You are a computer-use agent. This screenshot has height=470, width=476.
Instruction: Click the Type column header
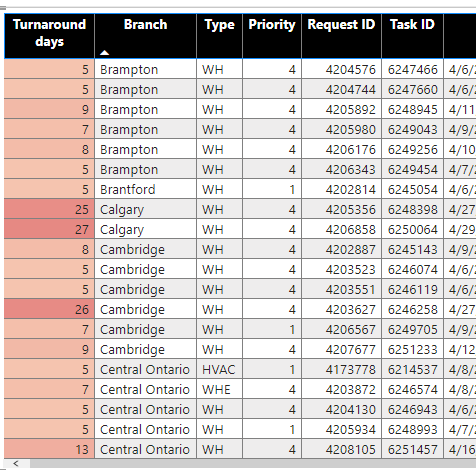(x=220, y=36)
